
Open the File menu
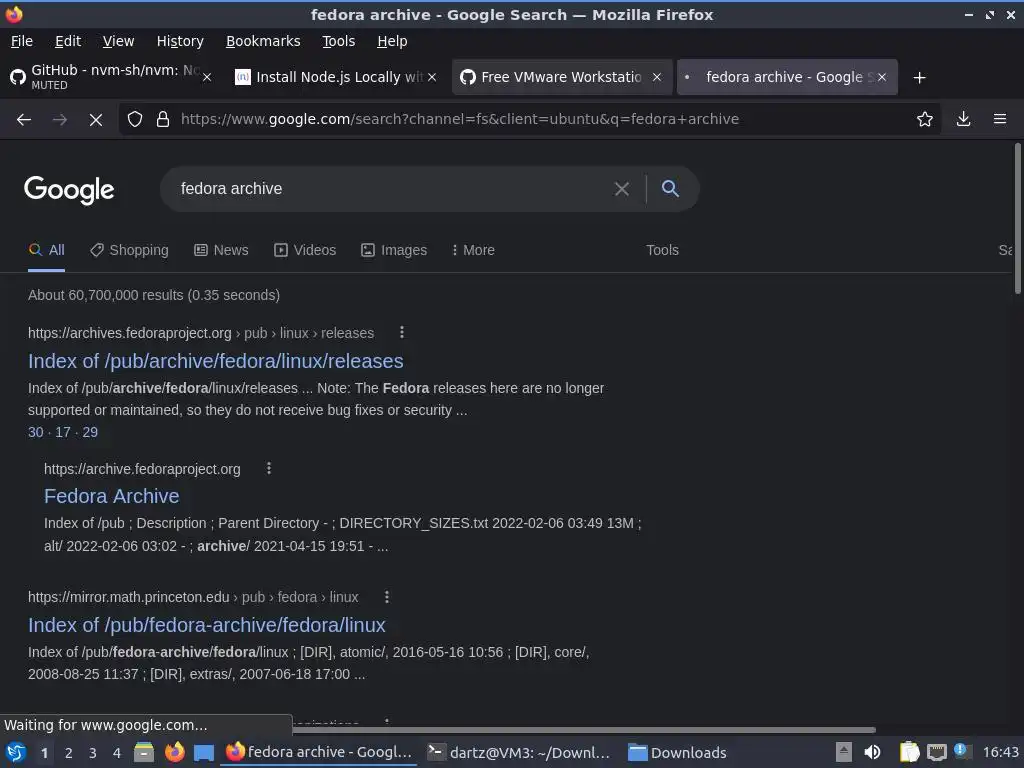coord(22,41)
